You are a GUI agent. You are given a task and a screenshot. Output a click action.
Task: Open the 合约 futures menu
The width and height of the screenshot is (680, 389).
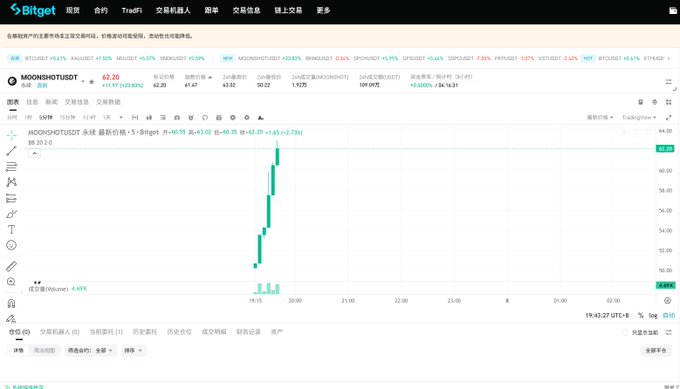(x=101, y=10)
